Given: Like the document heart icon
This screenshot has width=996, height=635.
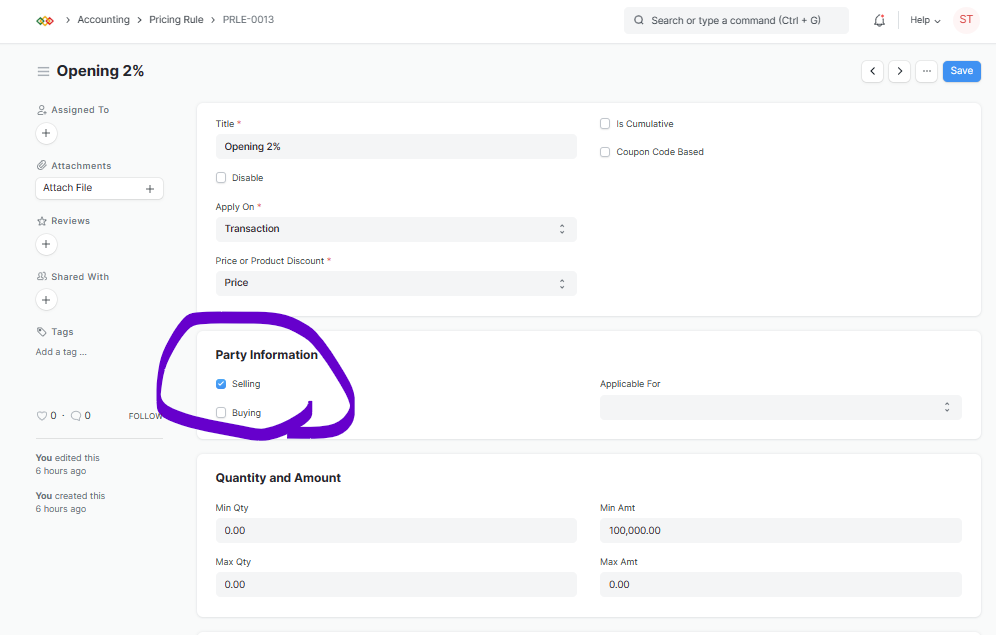Looking at the screenshot, I should [x=42, y=416].
